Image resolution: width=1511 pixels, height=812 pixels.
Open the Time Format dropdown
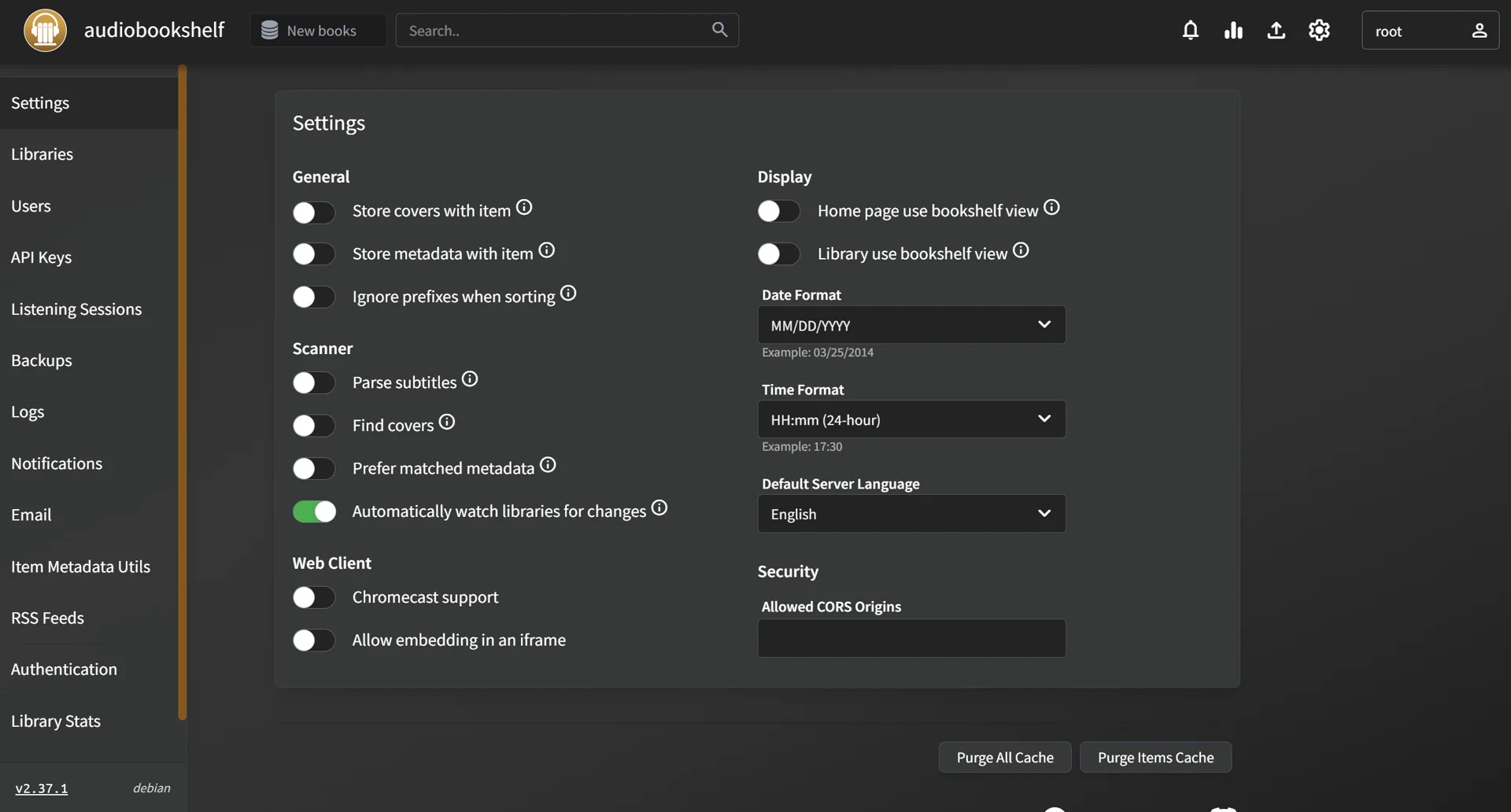tap(911, 419)
